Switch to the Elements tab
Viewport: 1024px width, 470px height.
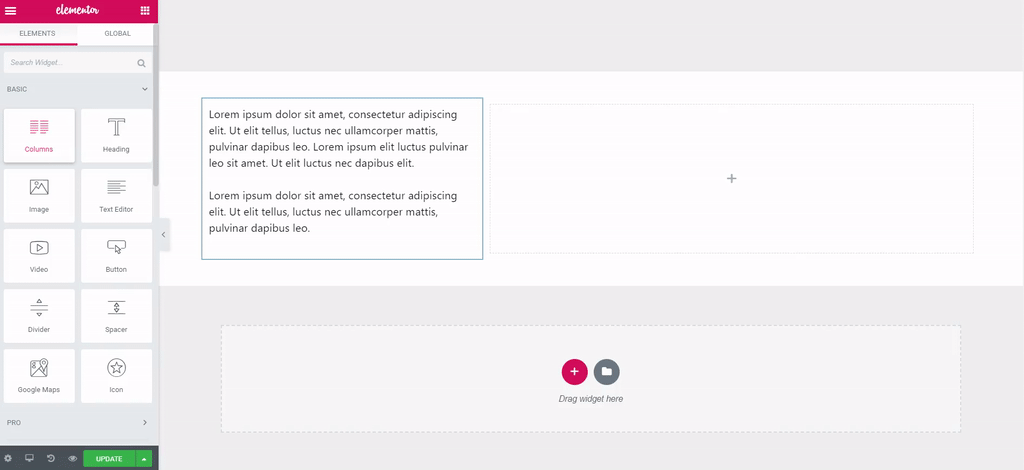(x=37, y=33)
